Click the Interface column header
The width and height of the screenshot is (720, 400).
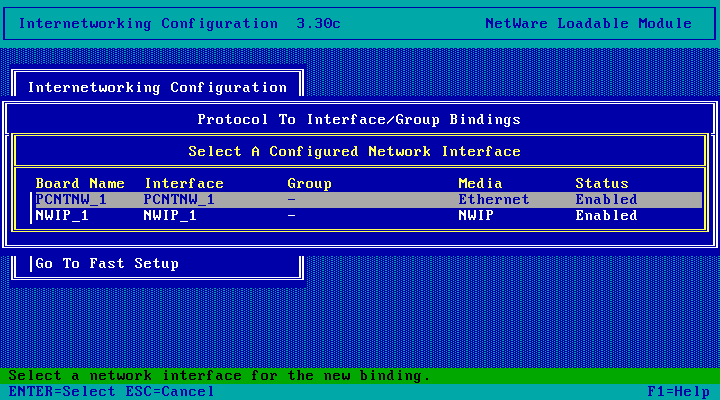(184, 184)
